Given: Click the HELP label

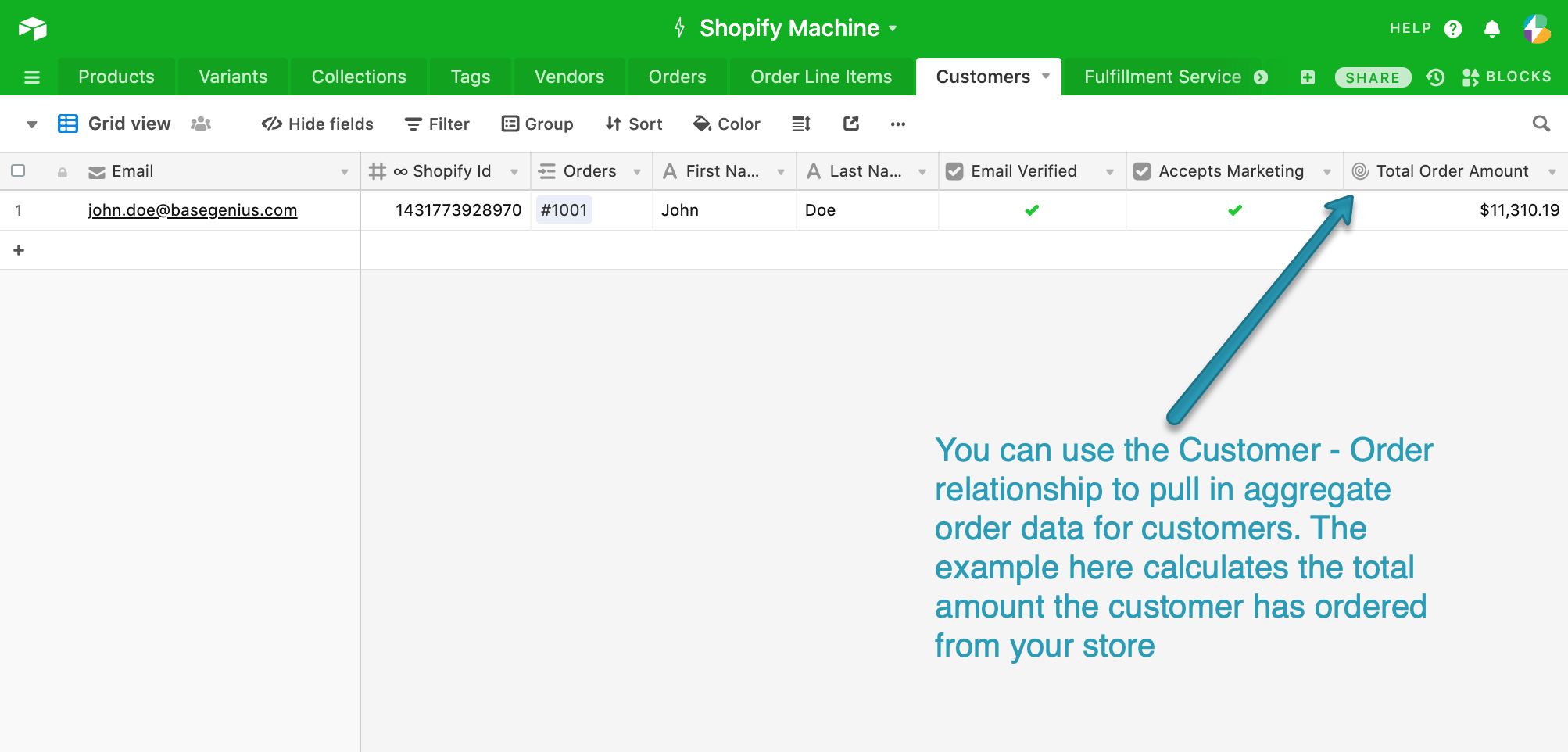Looking at the screenshot, I should click(x=1410, y=28).
